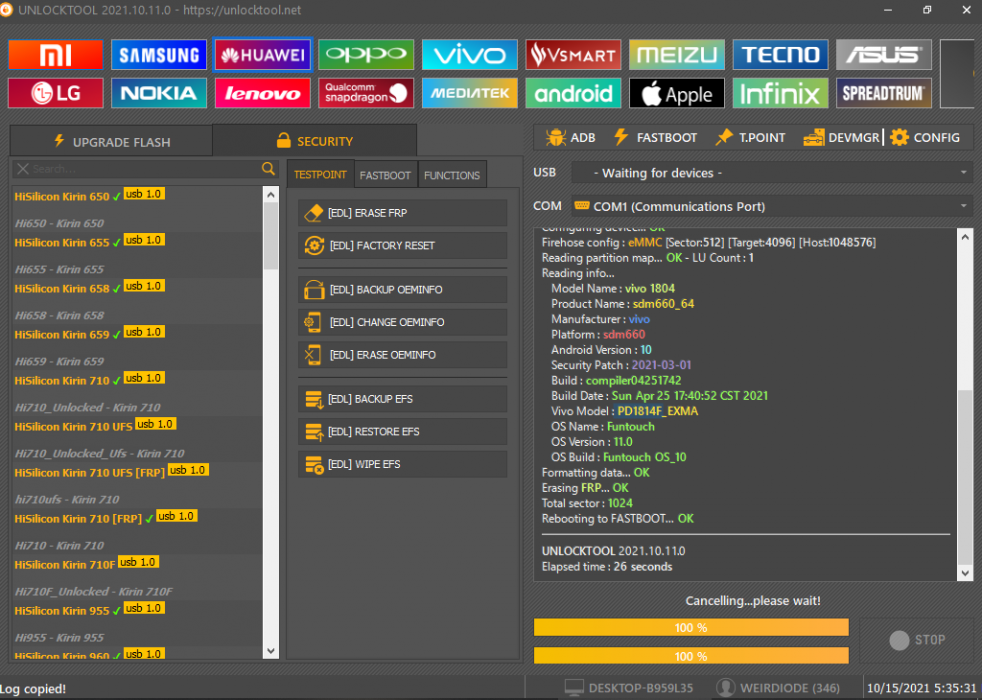The height and width of the screenshot is (700, 982).
Task: Click log panel scroll-down arrow
Action: (965, 573)
